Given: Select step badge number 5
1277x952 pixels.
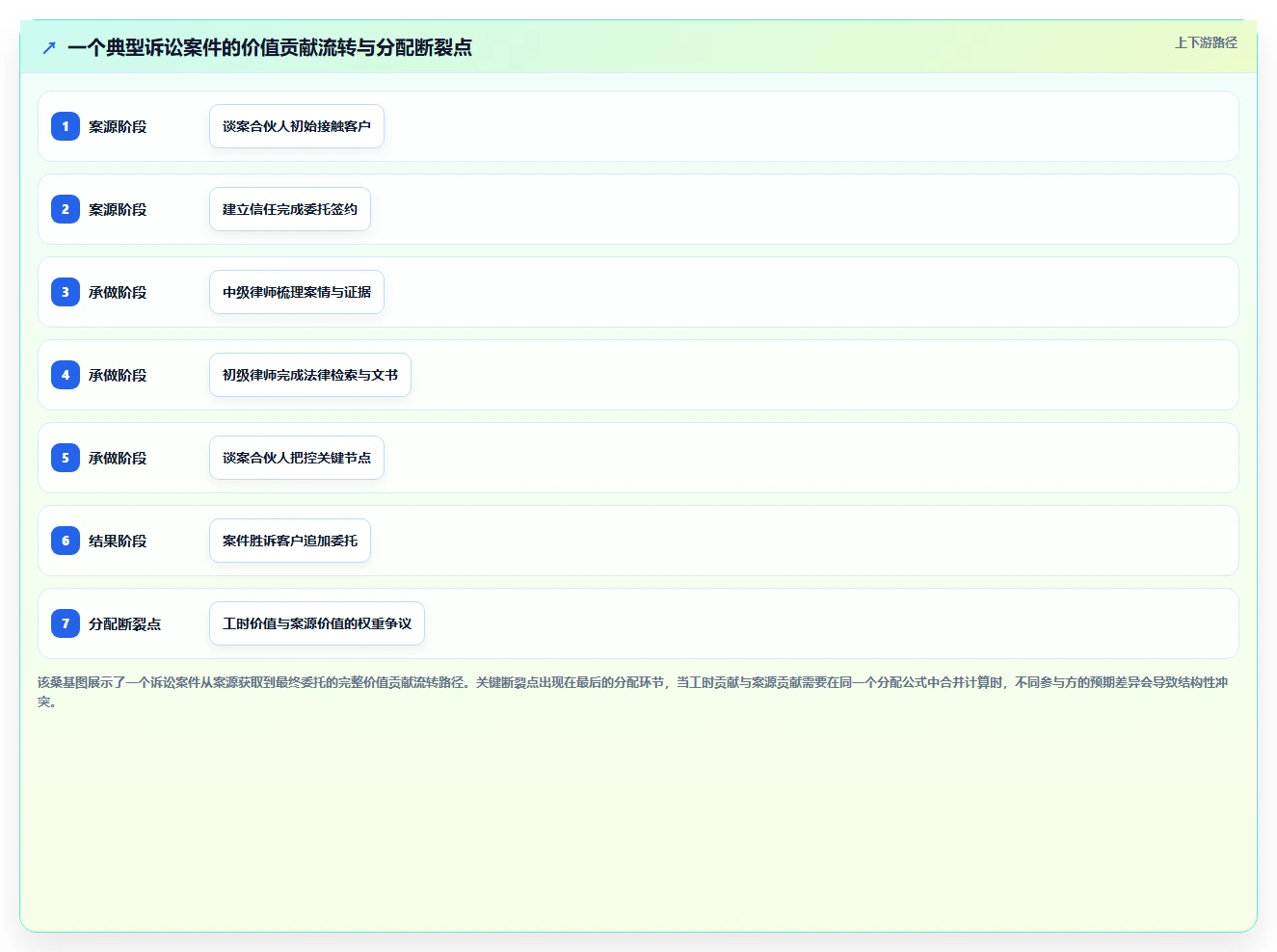Looking at the screenshot, I should pos(66,458).
